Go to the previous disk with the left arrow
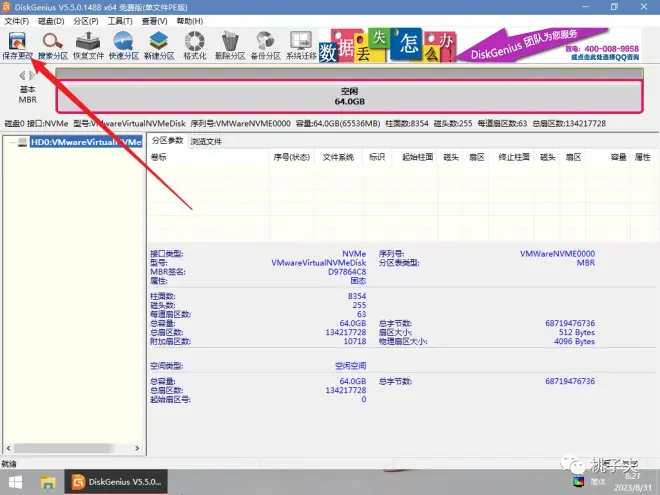This screenshot has height=495, width=660. pos(22,75)
